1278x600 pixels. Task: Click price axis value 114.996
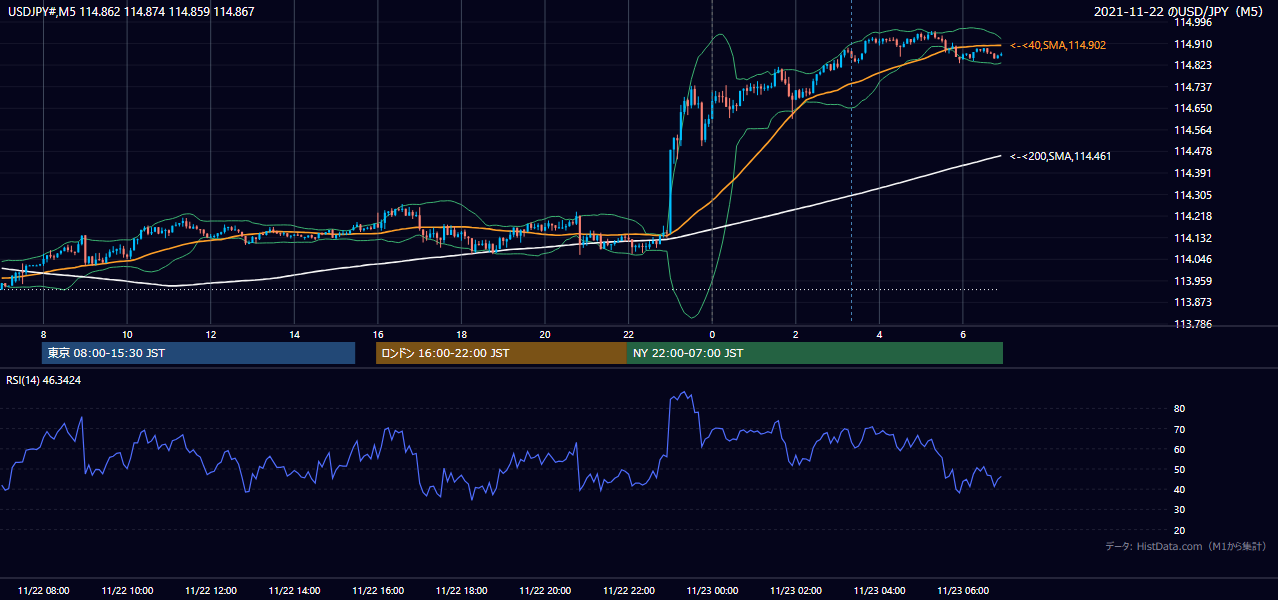click(1193, 22)
